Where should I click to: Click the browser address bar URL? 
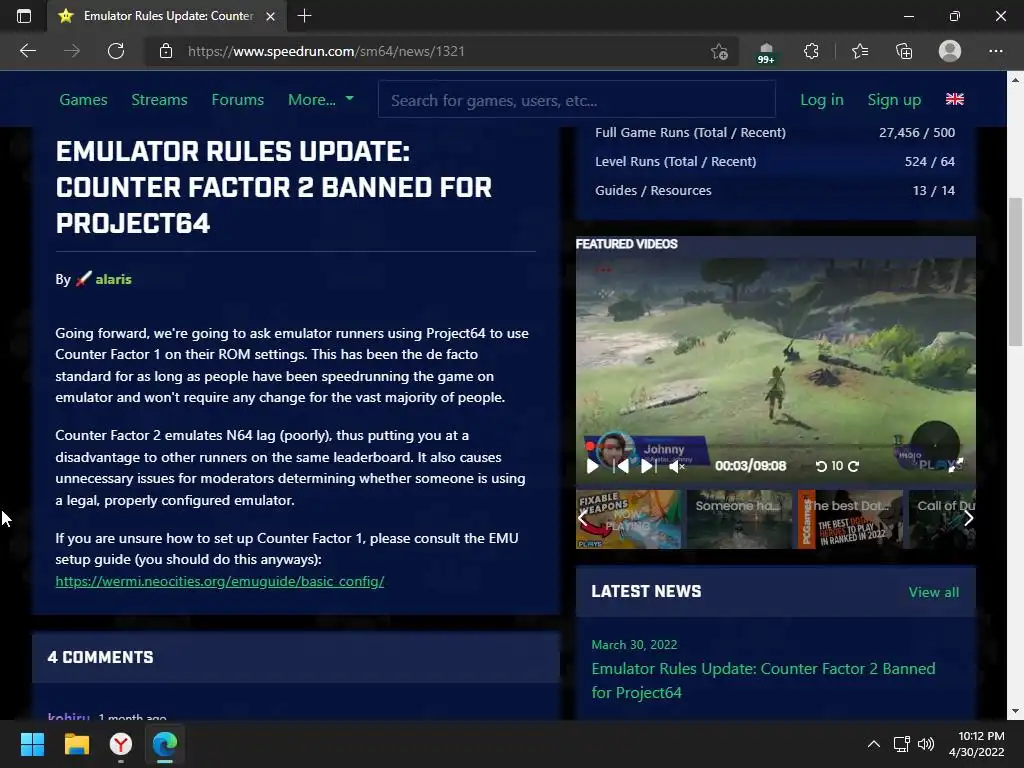coord(326,51)
